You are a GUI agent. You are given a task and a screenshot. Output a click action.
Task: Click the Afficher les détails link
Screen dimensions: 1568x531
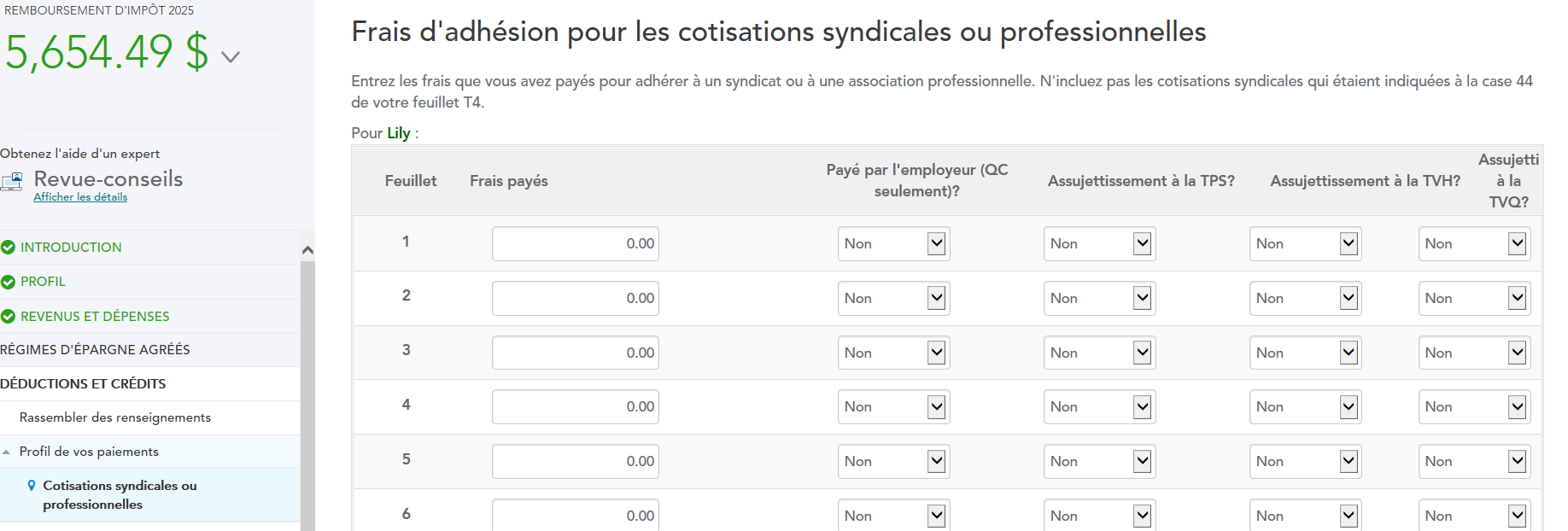tap(80, 197)
